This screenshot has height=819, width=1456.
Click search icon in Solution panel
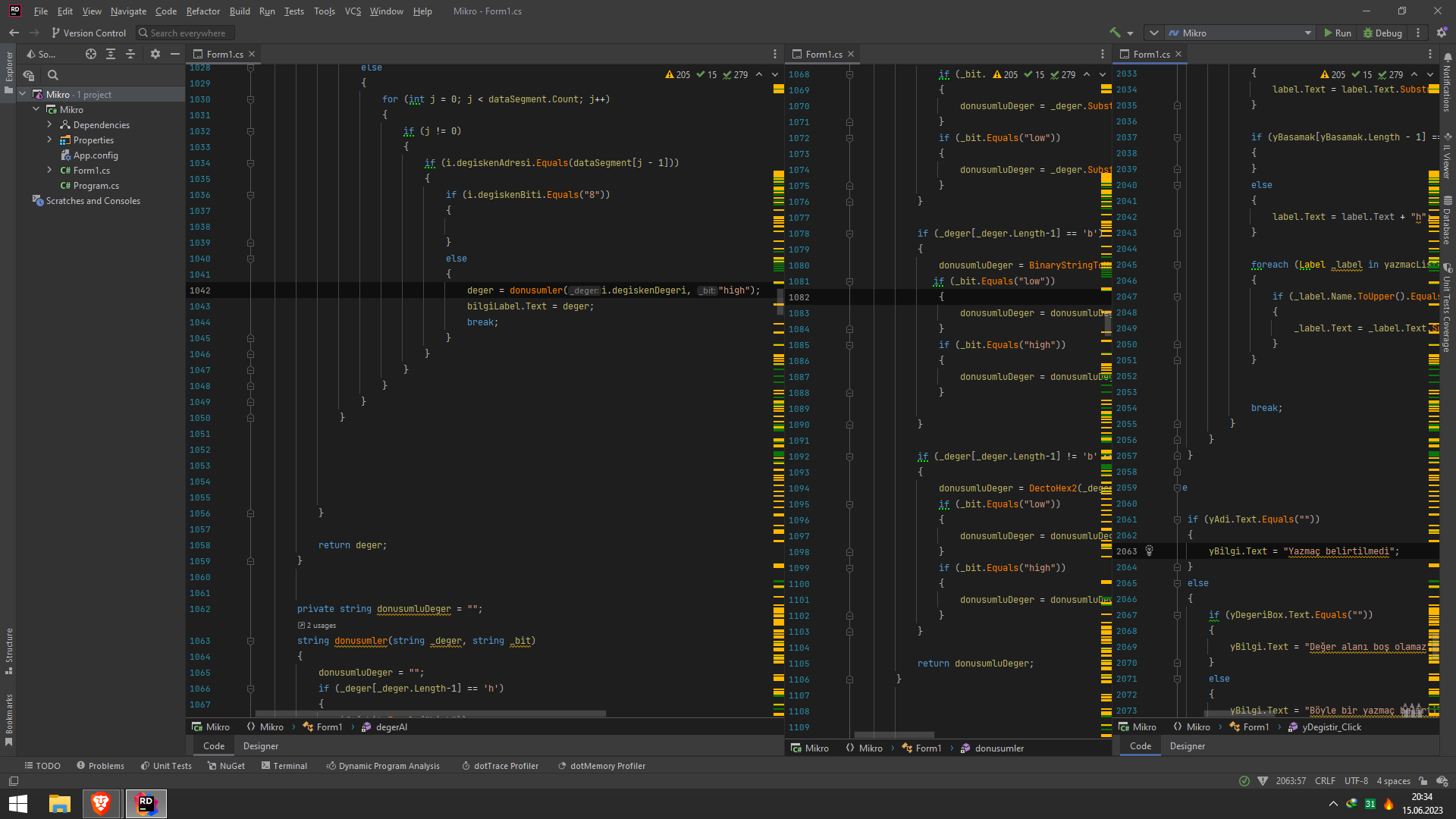pyautogui.click(x=53, y=75)
